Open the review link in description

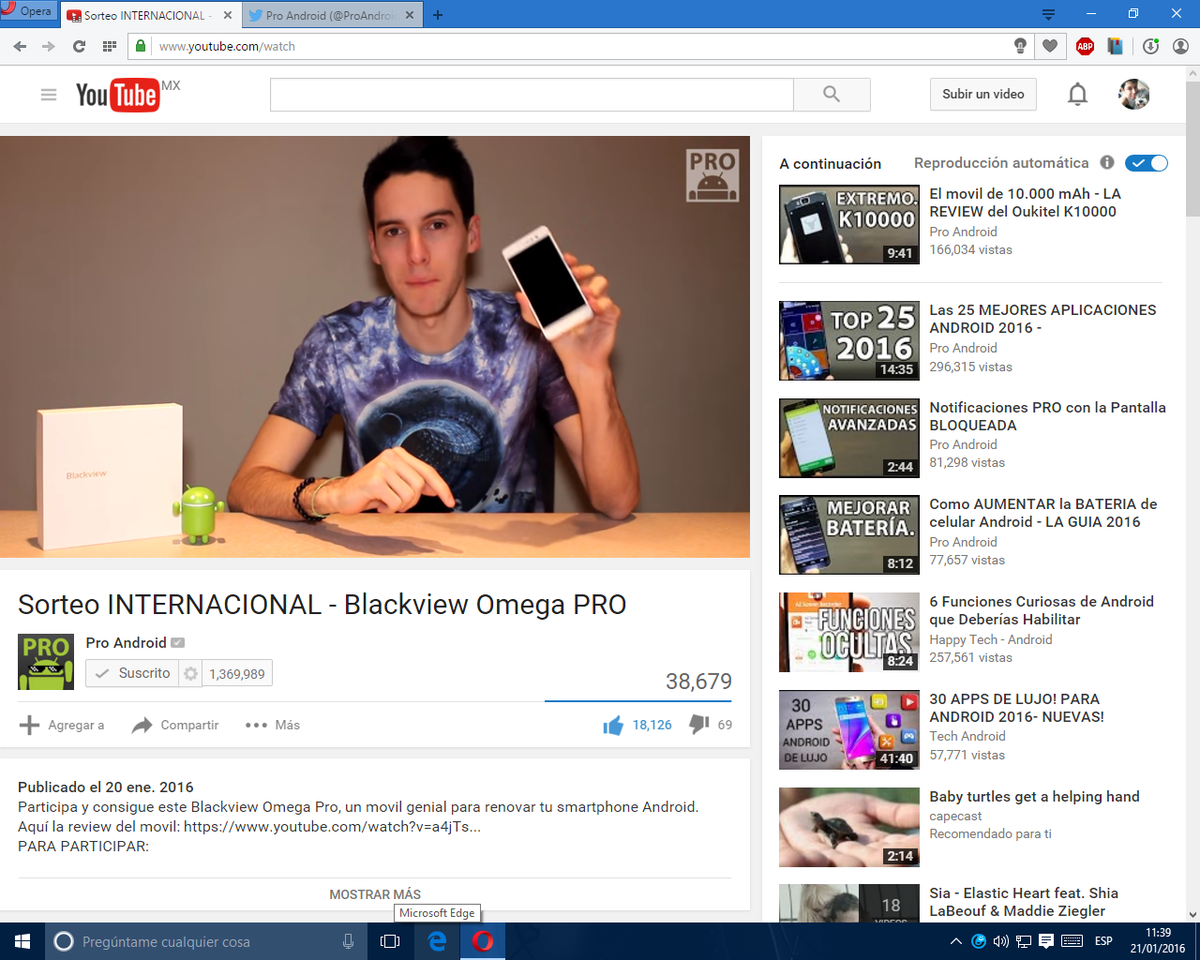332,827
